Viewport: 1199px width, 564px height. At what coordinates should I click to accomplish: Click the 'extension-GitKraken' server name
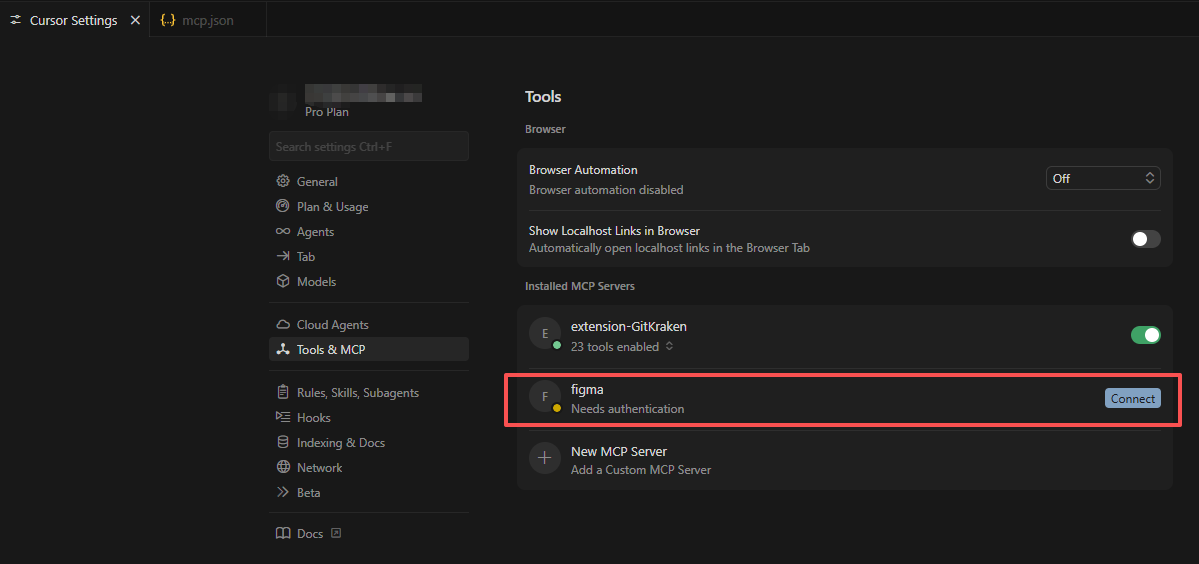(x=629, y=326)
